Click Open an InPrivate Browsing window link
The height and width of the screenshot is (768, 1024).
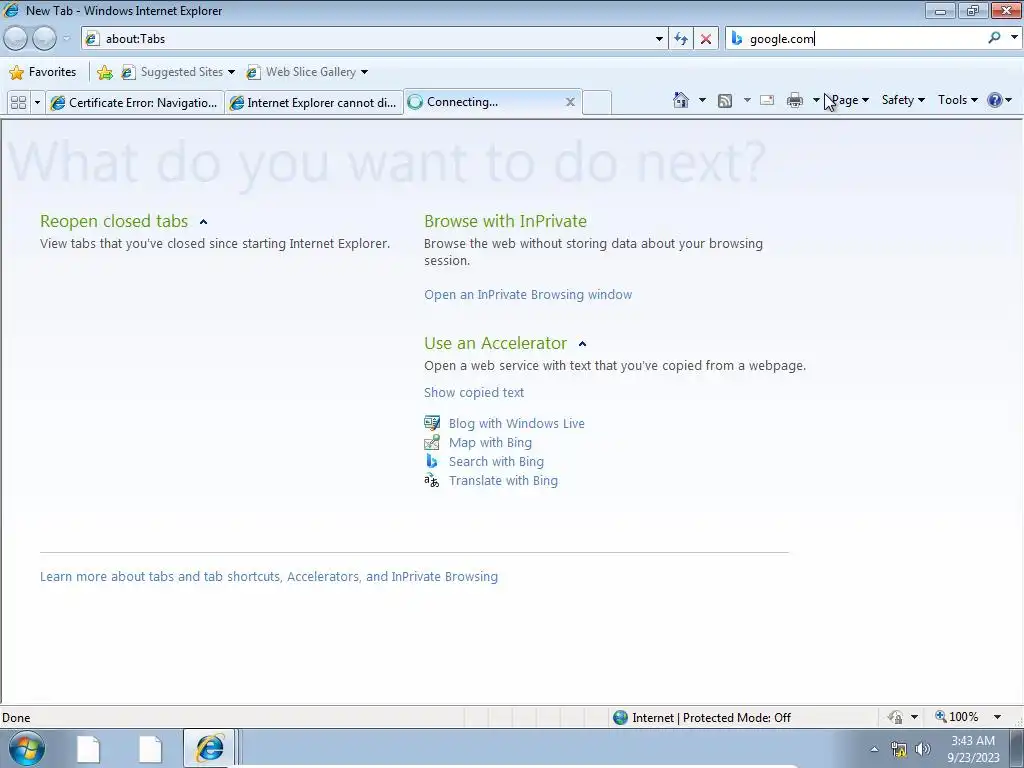pyautogui.click(x=528, y=295)
